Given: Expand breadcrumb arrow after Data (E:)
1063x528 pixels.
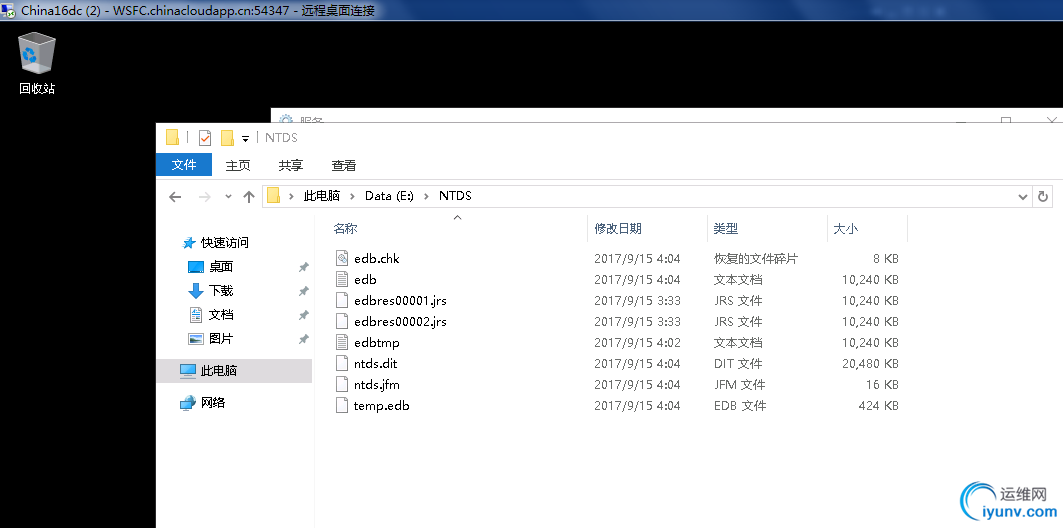Looking at the screenshot, I should click(x=426, y=196).
